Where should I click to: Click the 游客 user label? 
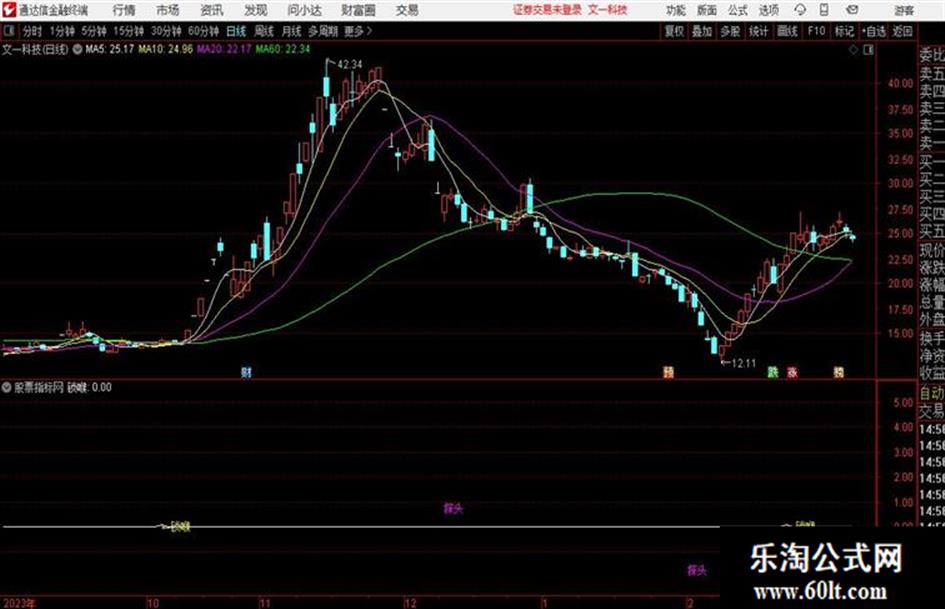904,10
